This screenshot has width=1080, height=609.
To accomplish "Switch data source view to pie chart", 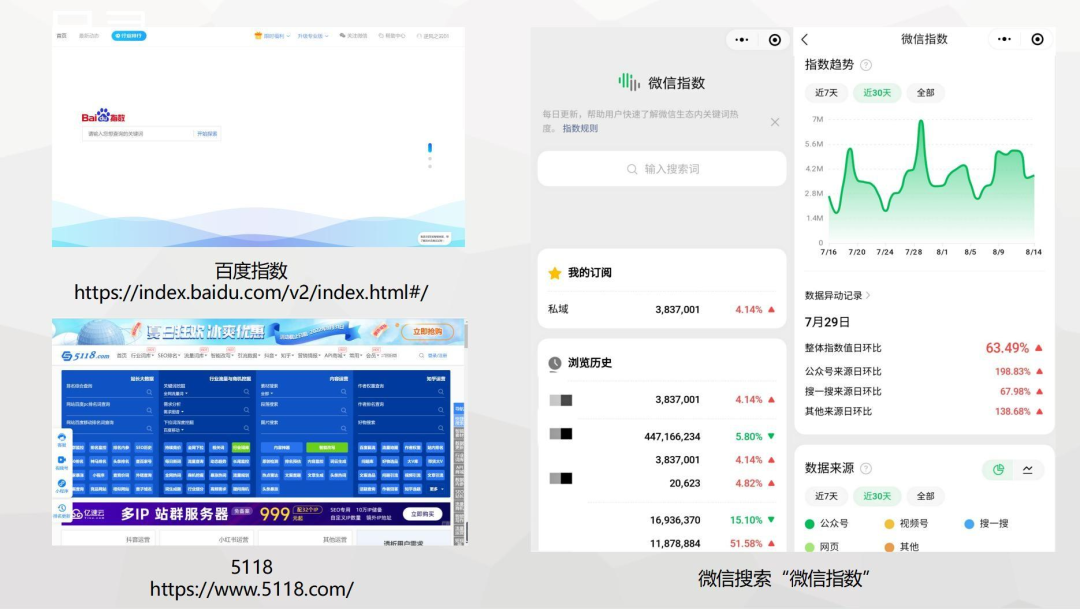I will click(x=998, y=469).
